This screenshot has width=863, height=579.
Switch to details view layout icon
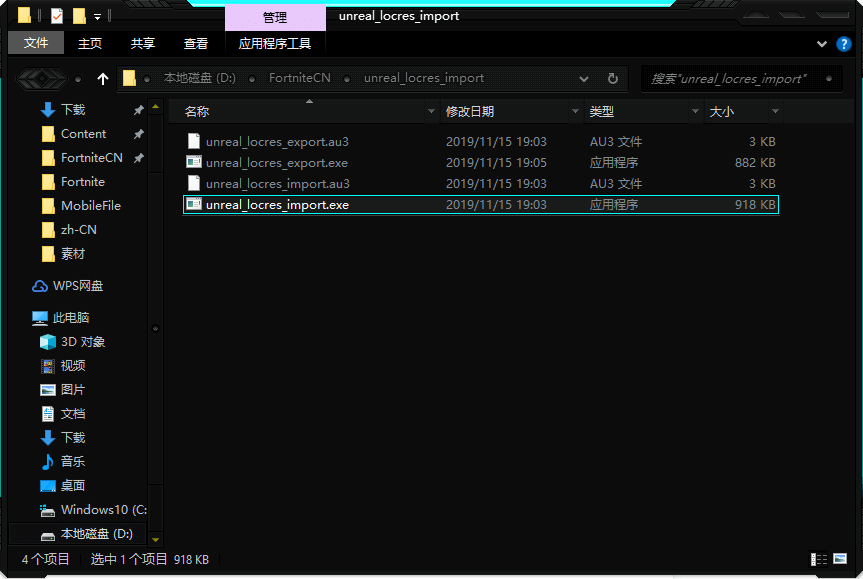pyautogui.click(x=818, y=560)
